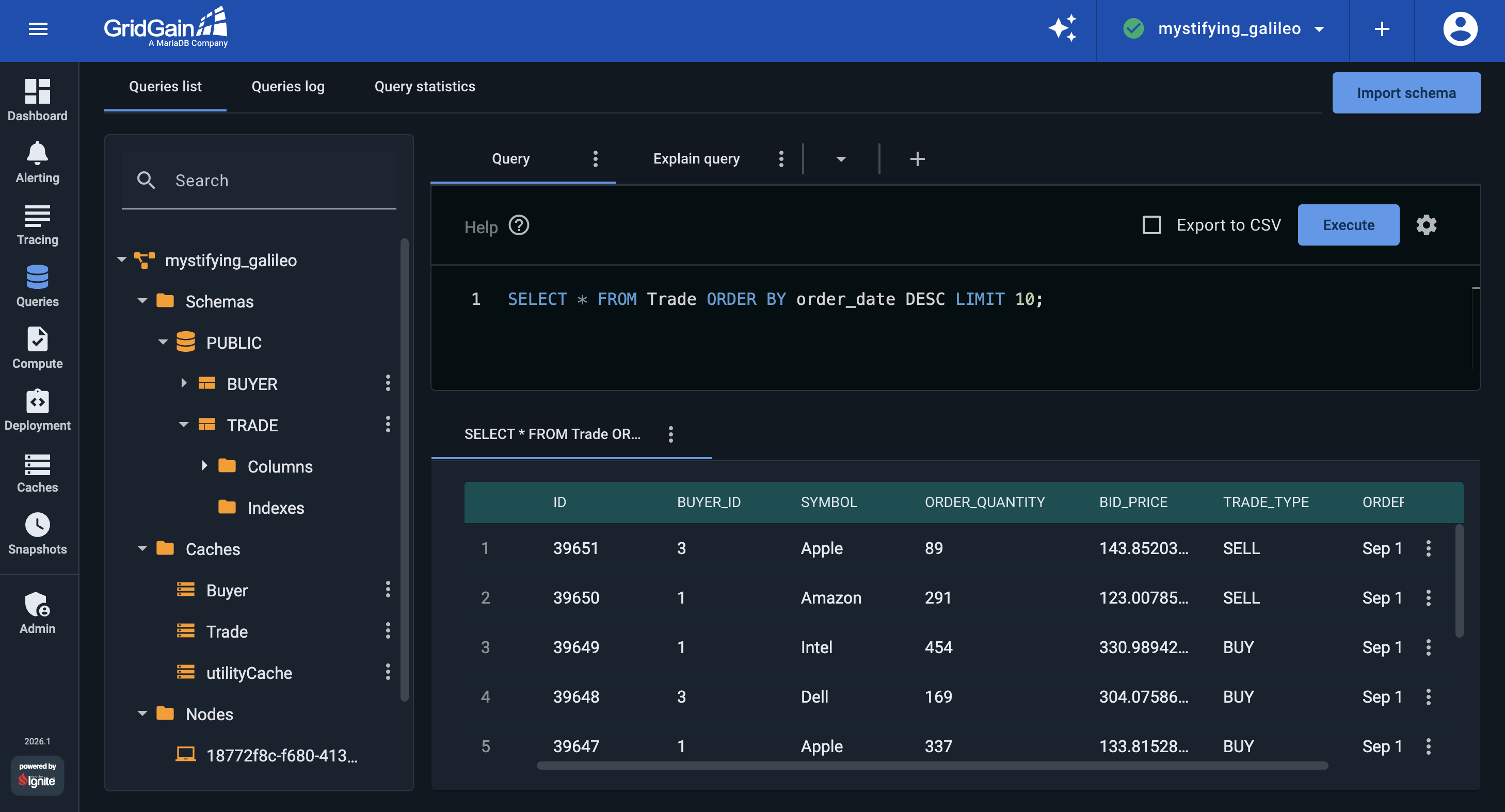The image size is (1505, 812).
Task: Click the results horizontal scrollbar
Action: [932, 766]
